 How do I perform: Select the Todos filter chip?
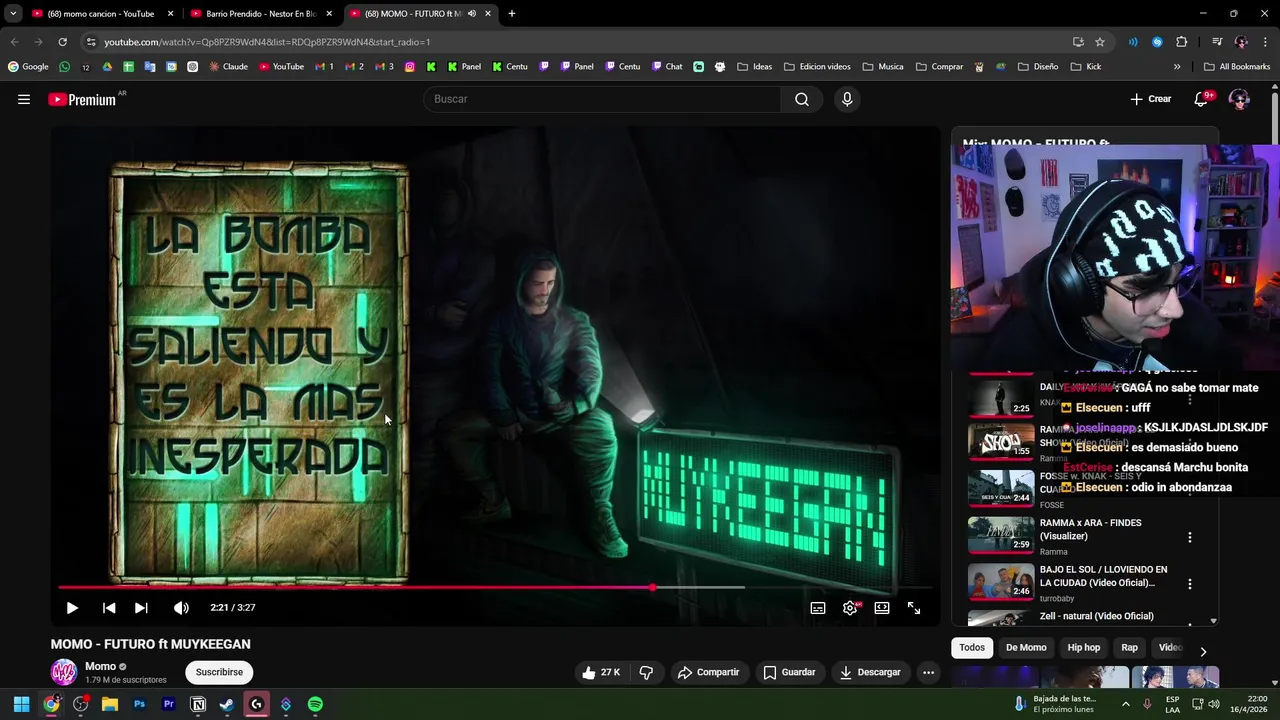pos(972,648)
